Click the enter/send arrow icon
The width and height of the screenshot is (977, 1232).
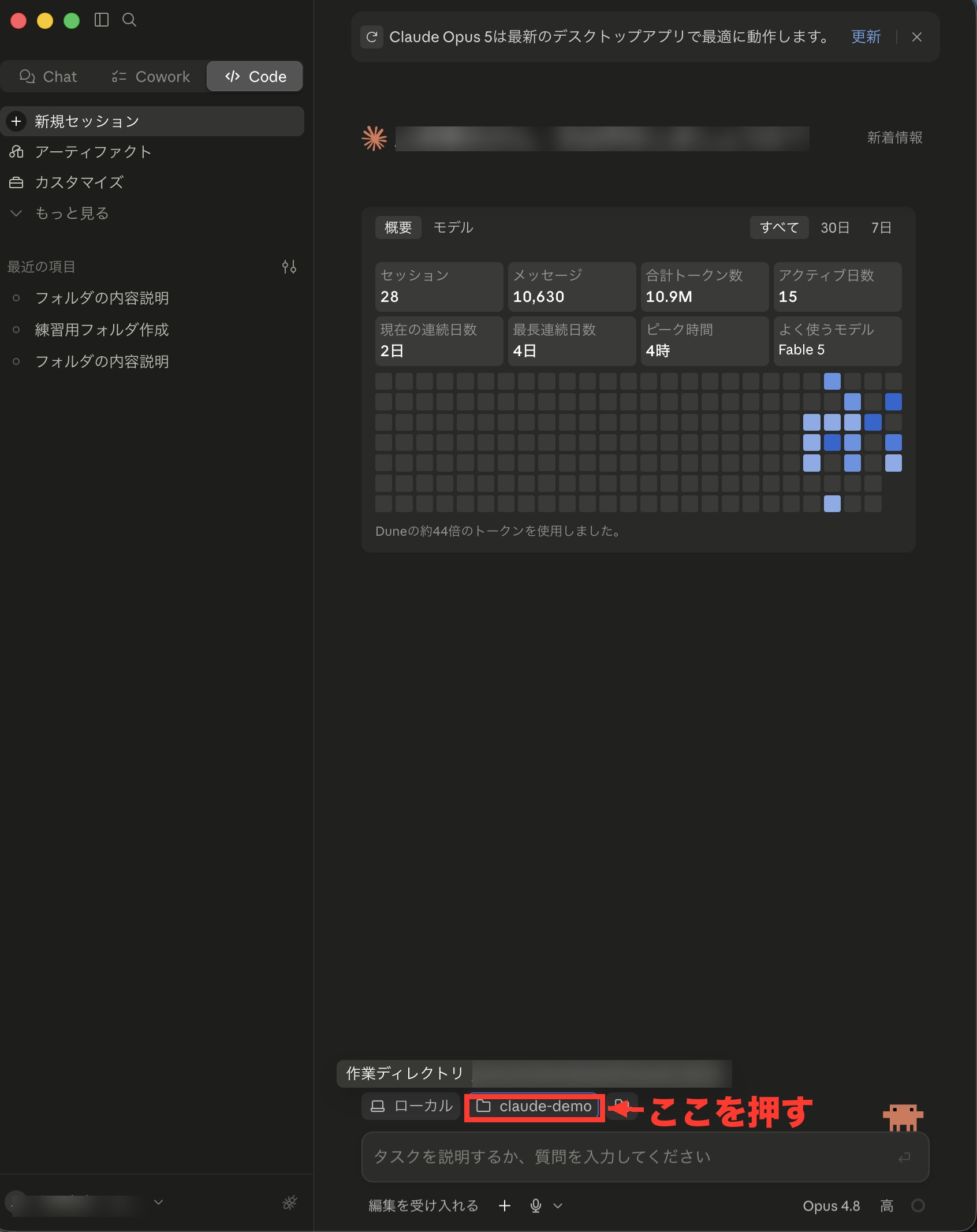(904, 1158)
